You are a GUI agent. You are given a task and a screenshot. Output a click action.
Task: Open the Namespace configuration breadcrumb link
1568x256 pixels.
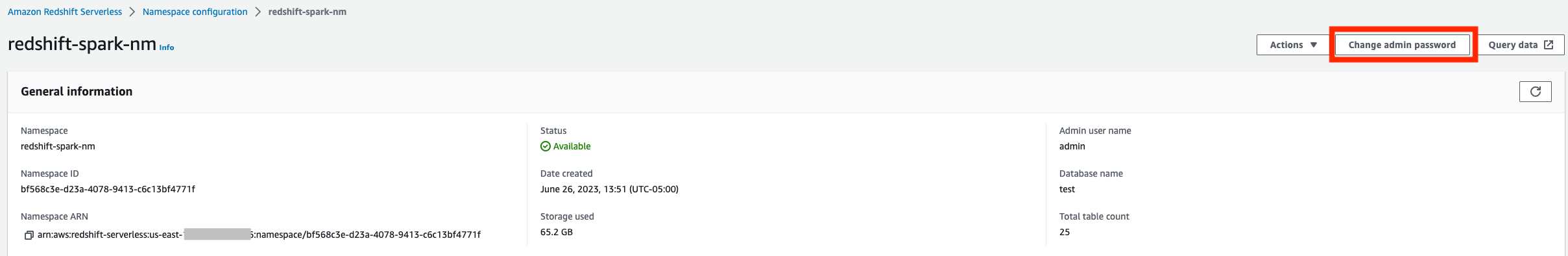coord(195,12)
